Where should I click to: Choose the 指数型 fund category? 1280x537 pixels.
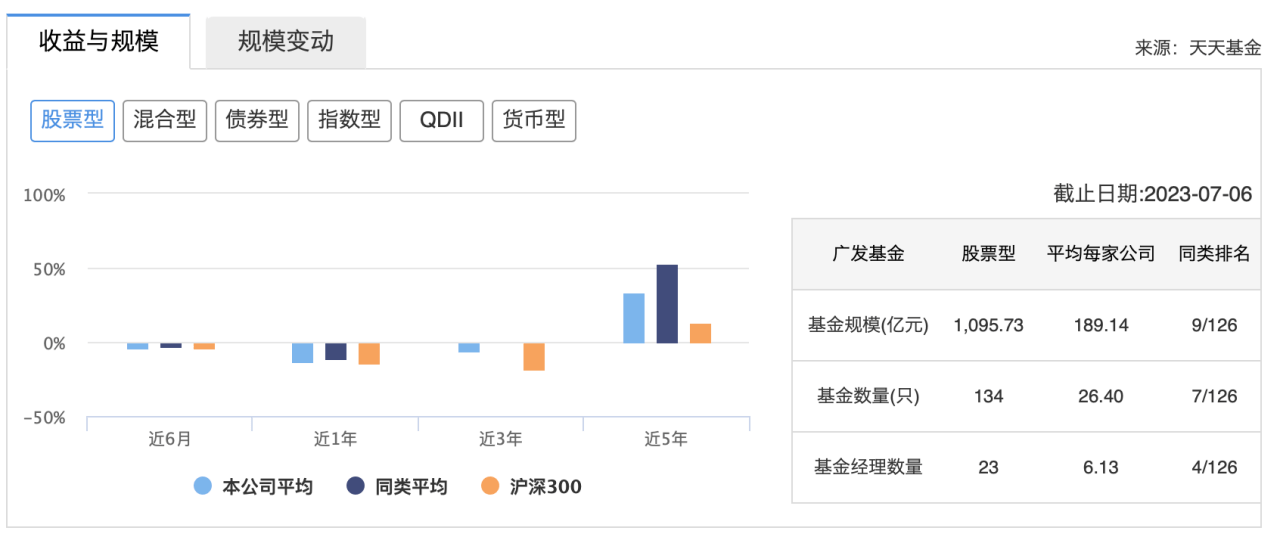click(349, 120)
